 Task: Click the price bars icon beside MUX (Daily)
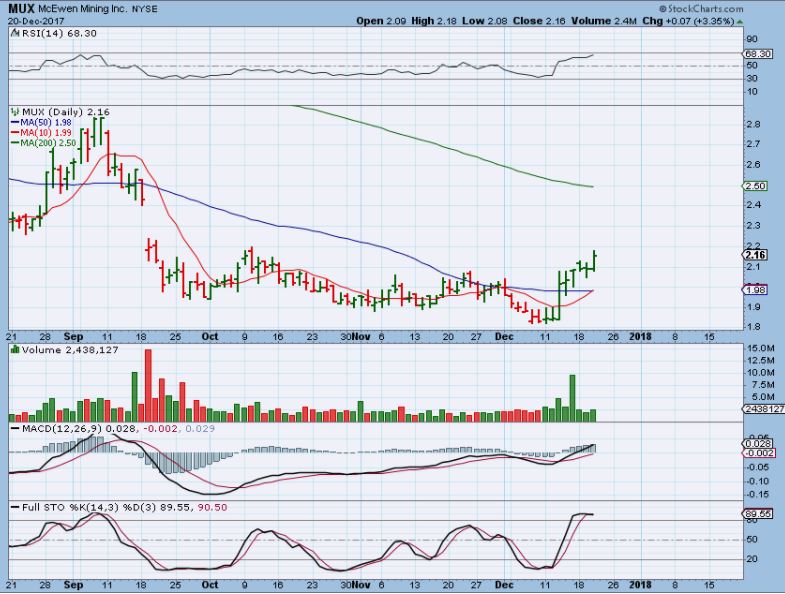point(15,112)
